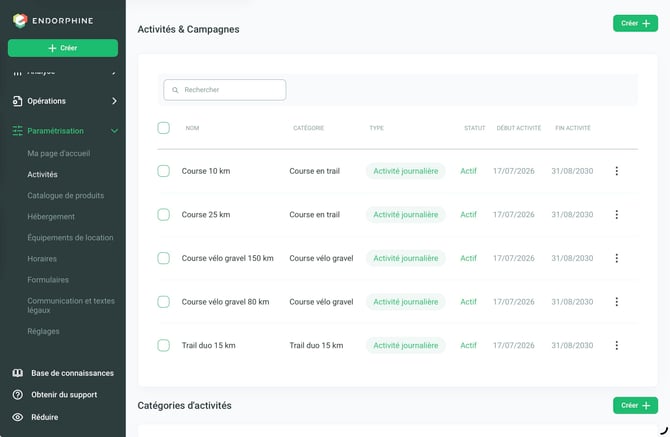670x437 pixels.
Task: Click 'Course vélo gravel' category of 150 km row
Action: click(x=321, y=258)
